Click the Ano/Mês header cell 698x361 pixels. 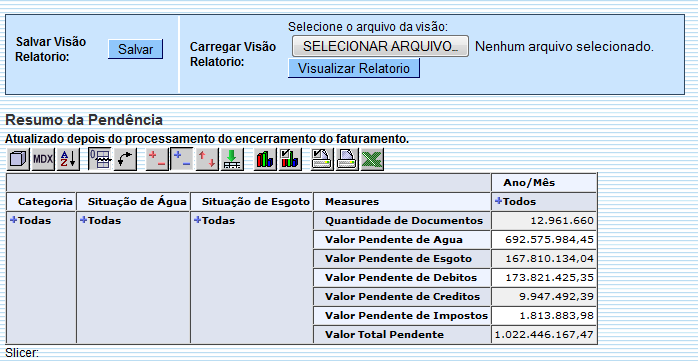pos(544,183)
